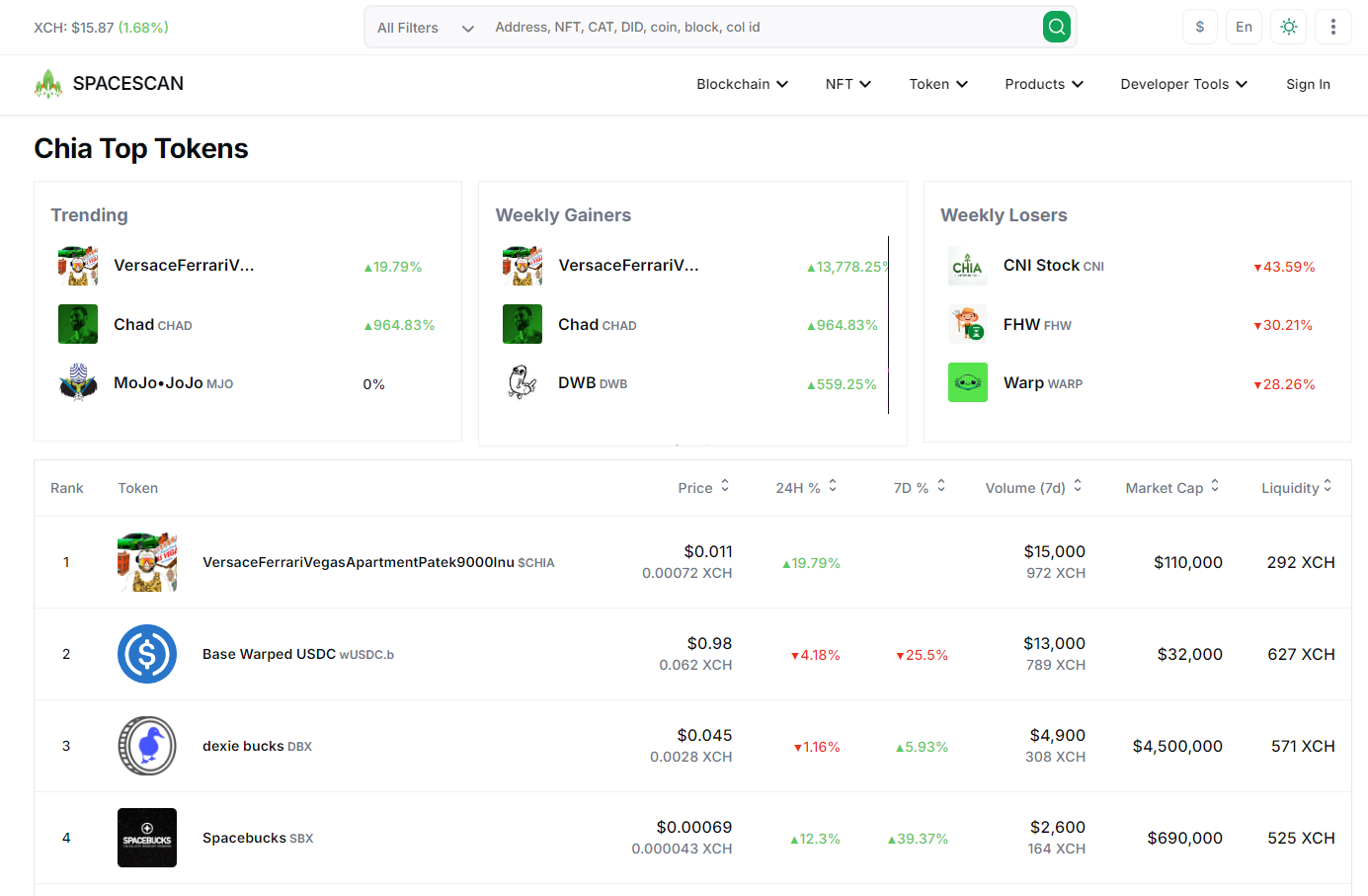Screen dimensions: 1368x896
Task: Open Base Warped USDC token page
Action: pyautogui.click(x=298, y=654)
